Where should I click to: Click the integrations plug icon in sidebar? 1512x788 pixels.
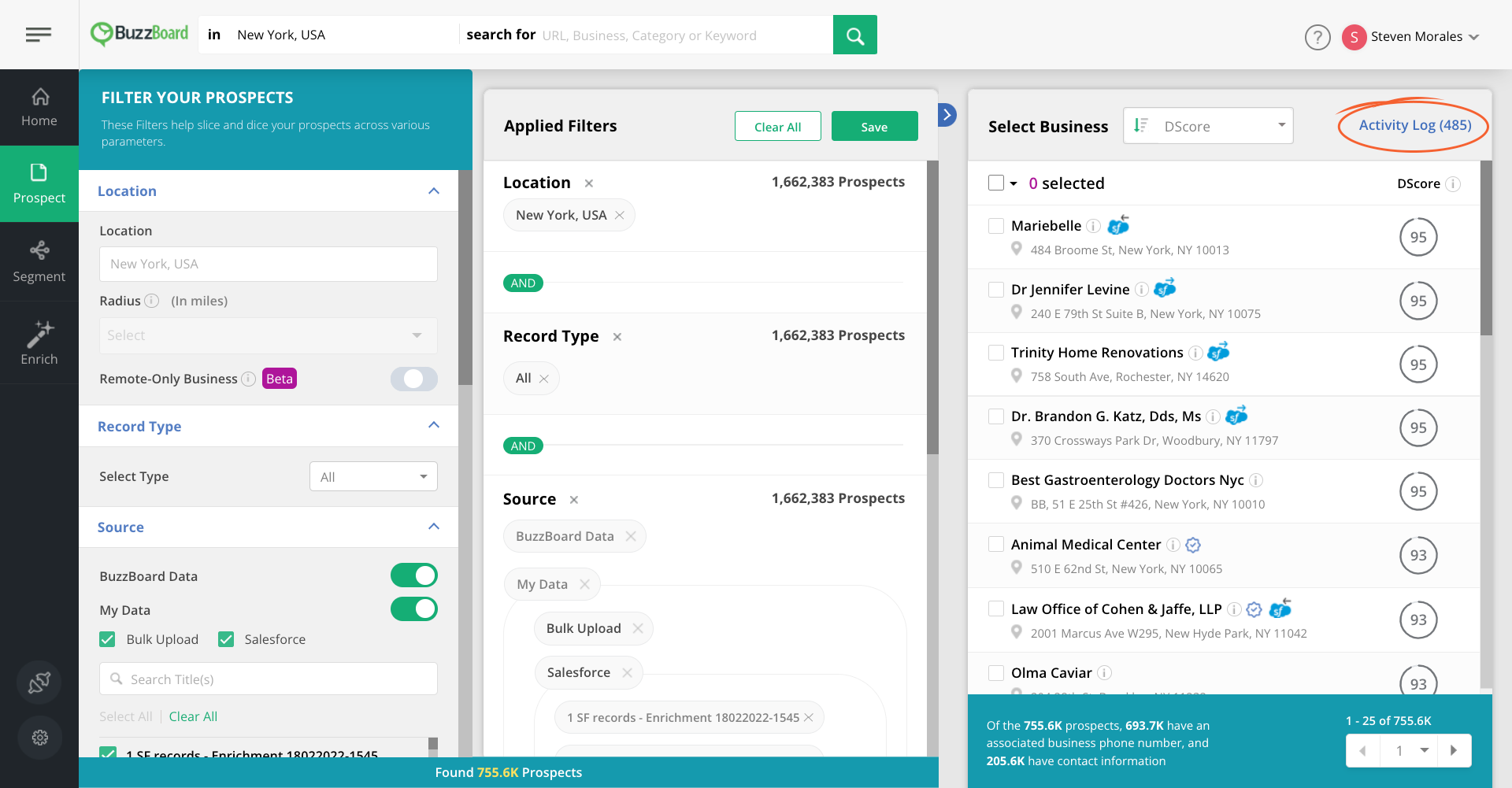coord(39,683)
